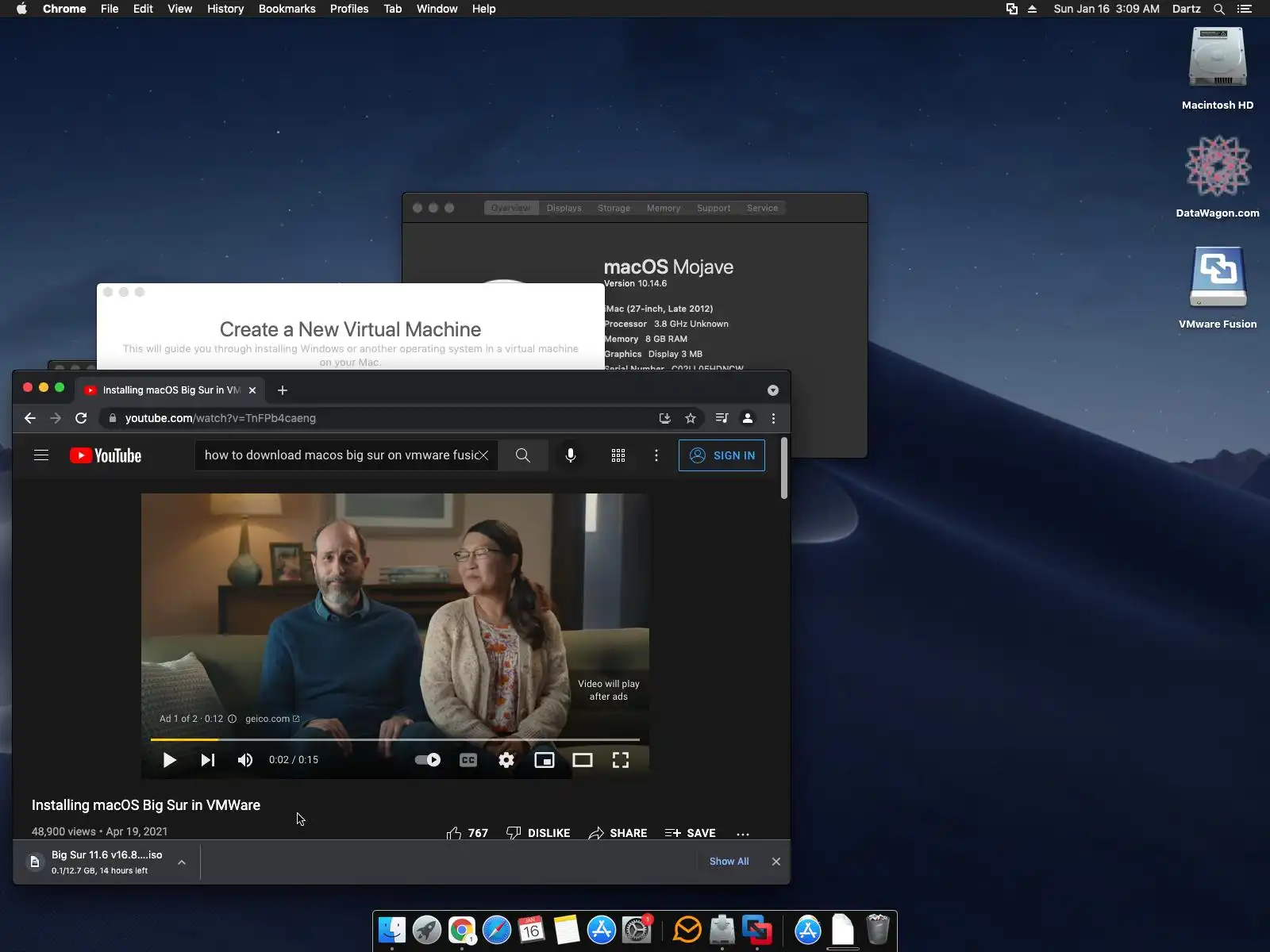Save the video to a playlist

click(690, 833)
